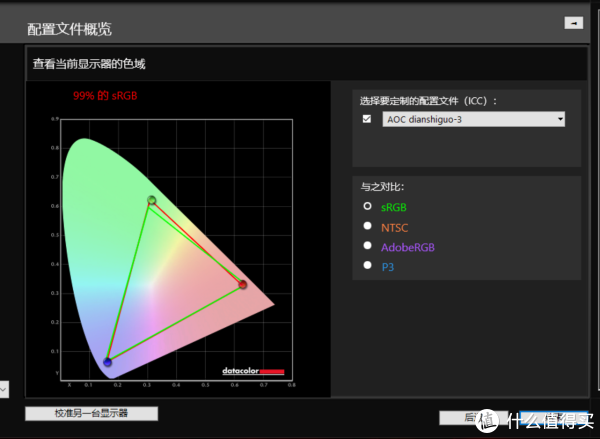Click the '选择要定制的配置文件（ICC）：' label
The width and height of the screenshot is (600, 439).
pos(429,101)
